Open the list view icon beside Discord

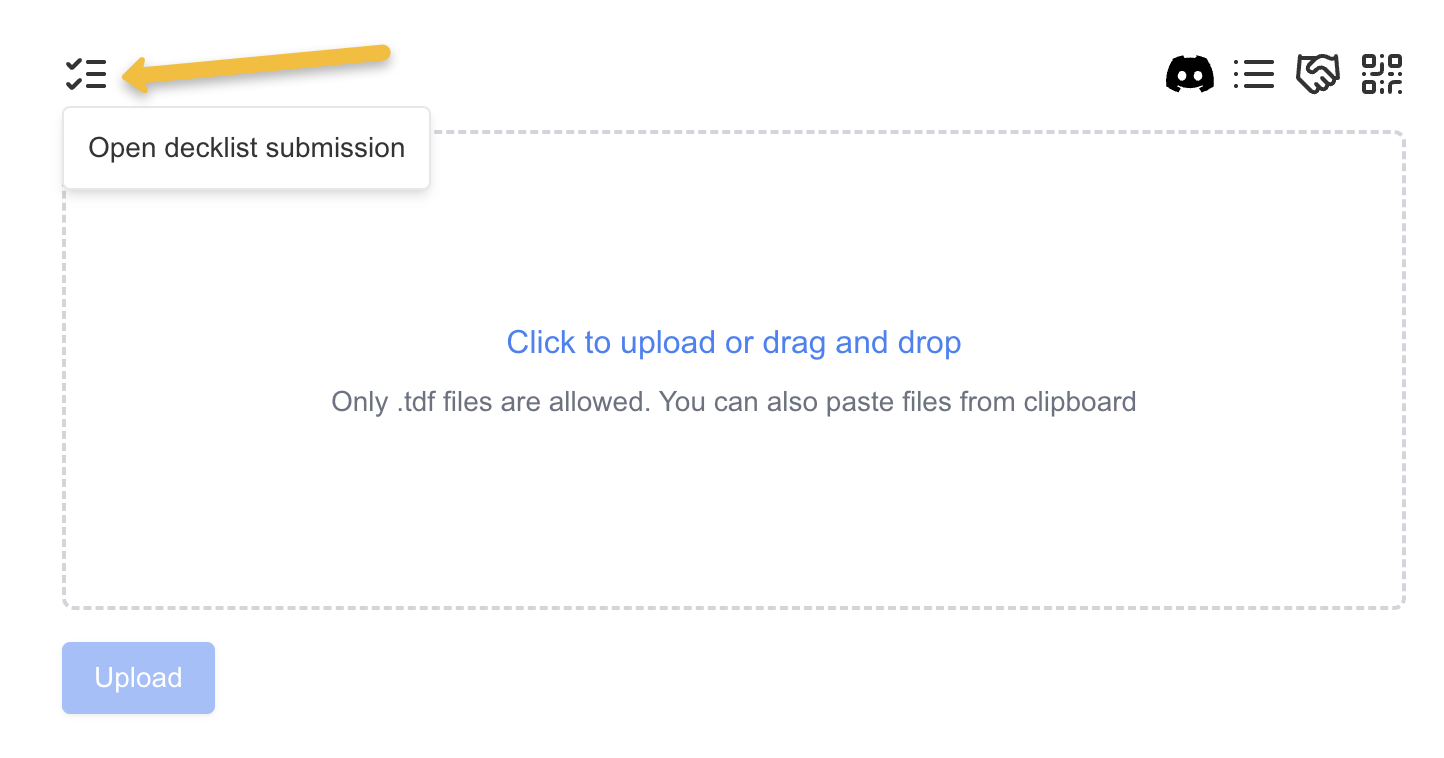(x=1253, y=74)
